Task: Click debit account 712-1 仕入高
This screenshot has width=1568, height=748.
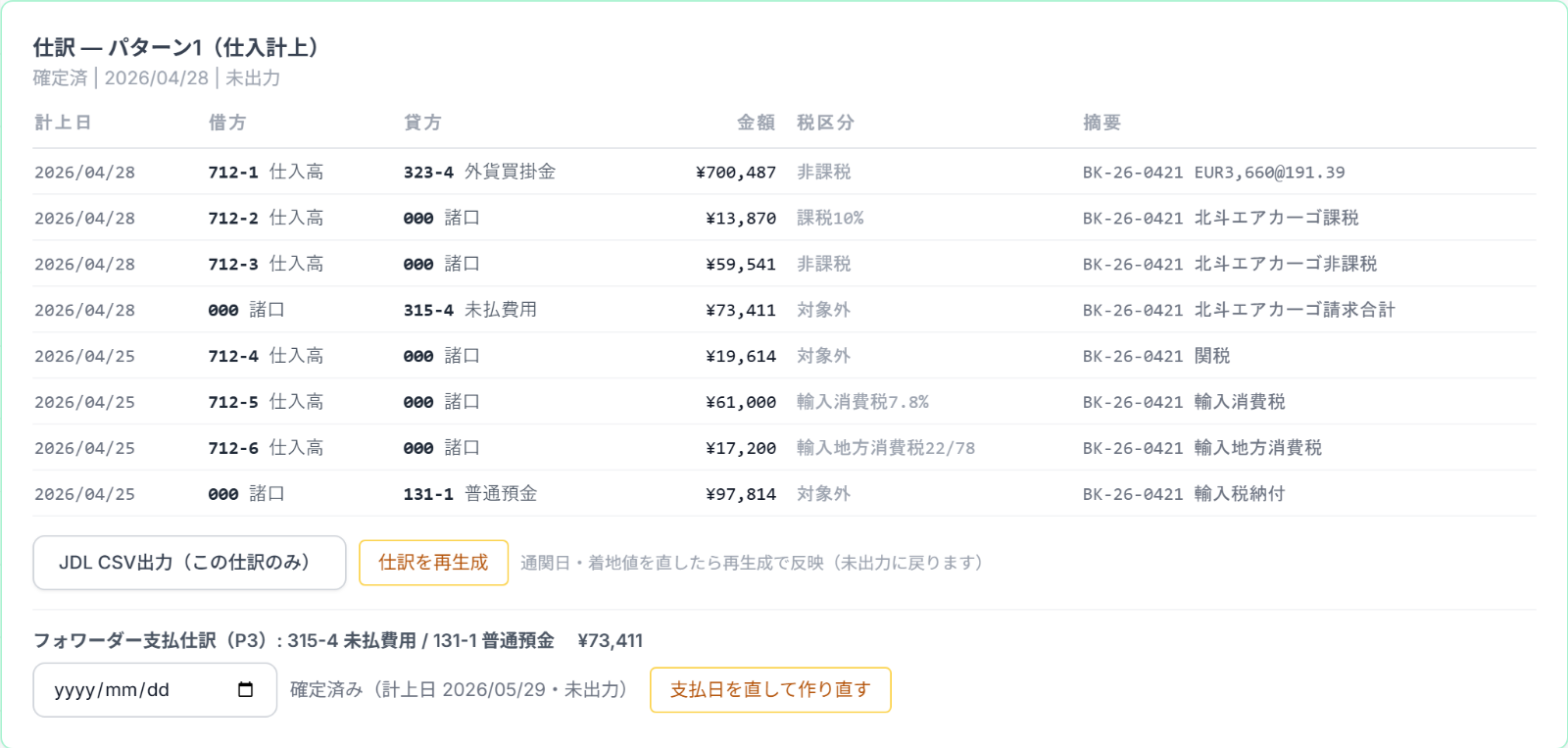Action: pyautogui.click(x=266, y=173)
